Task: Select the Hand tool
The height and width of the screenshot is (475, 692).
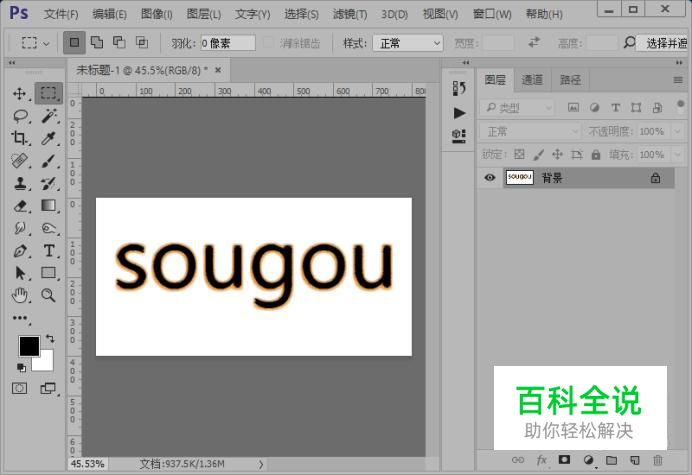Action: 19,295
